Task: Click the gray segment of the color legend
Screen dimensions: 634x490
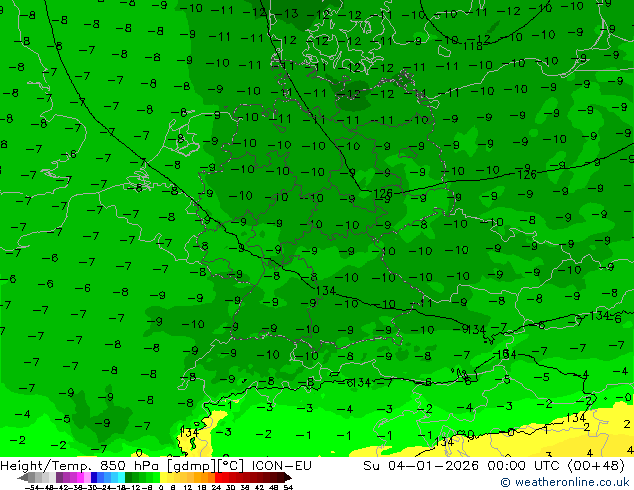Action: (x=42, y=477)
